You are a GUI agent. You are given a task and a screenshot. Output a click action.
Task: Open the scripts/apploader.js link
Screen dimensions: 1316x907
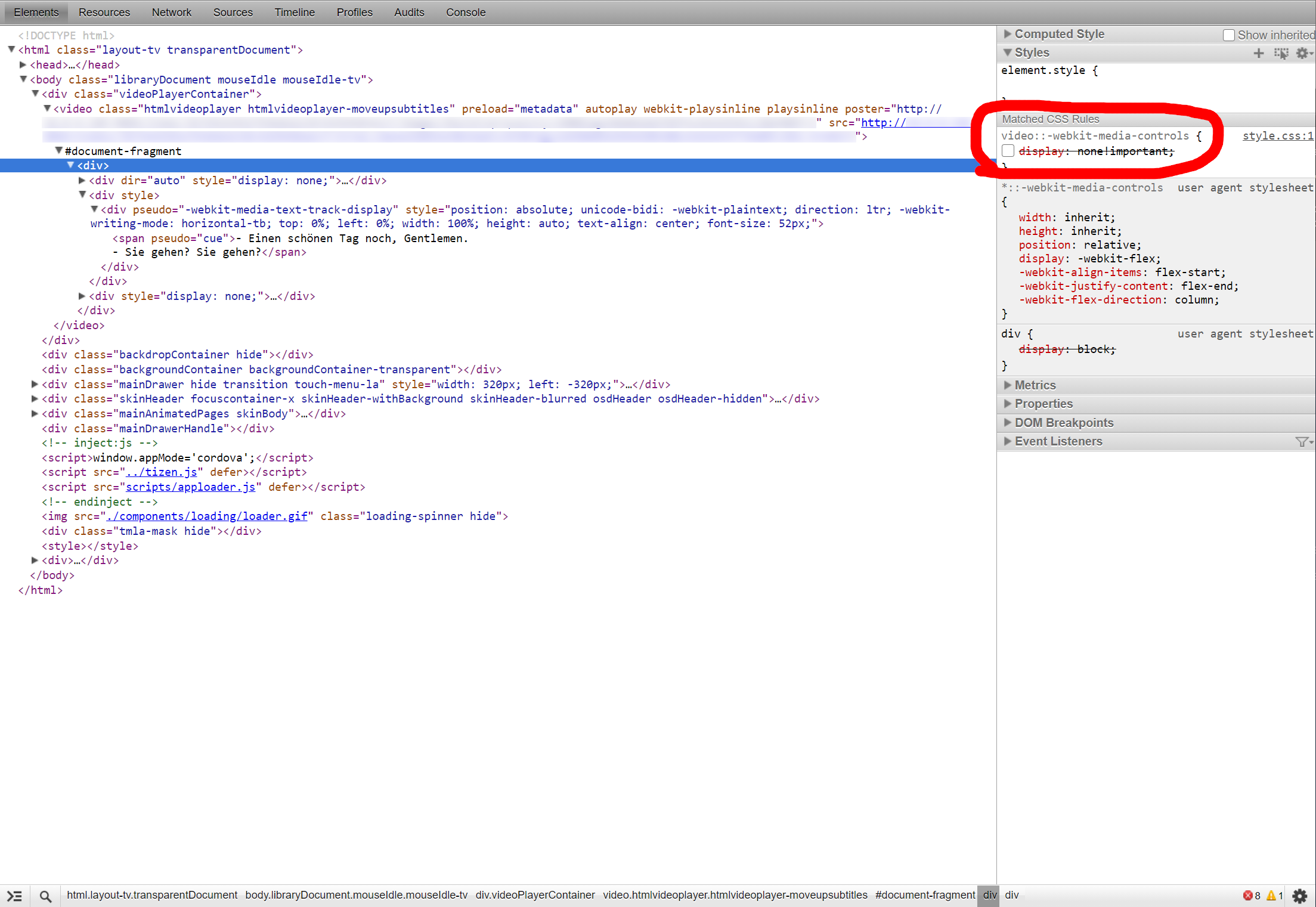pos(190,487)
